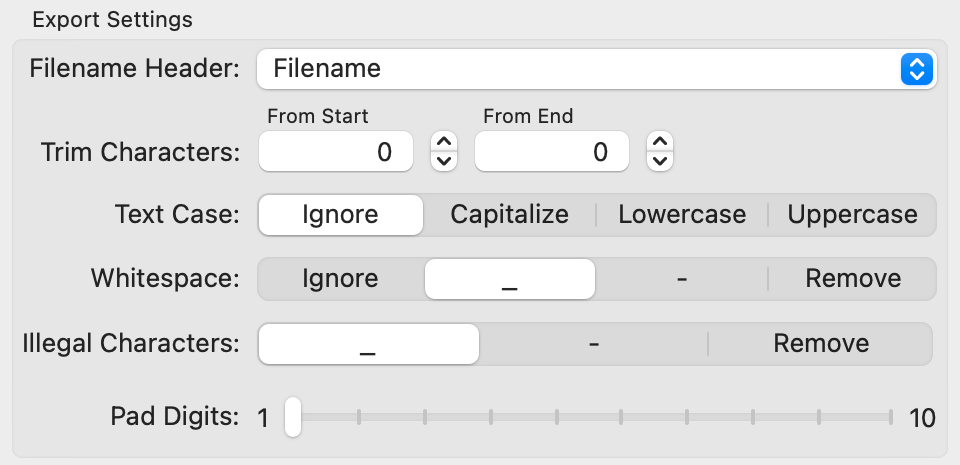Choose hyphen for Whitespace replacement
The width and height of the screenshot is (960, 465).
click(682, 279)
